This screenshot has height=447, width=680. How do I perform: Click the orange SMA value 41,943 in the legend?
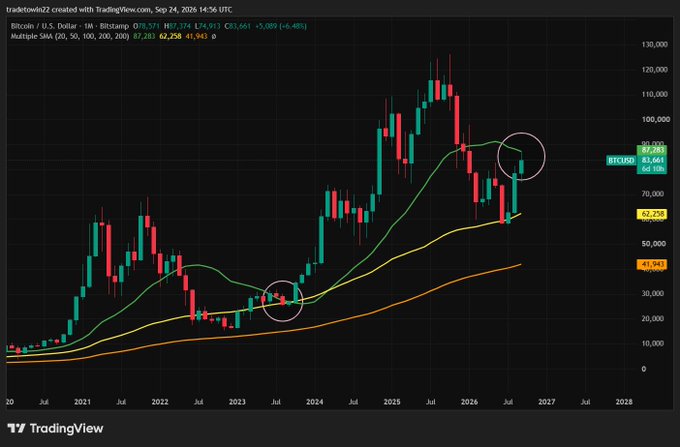pos(196,36)
